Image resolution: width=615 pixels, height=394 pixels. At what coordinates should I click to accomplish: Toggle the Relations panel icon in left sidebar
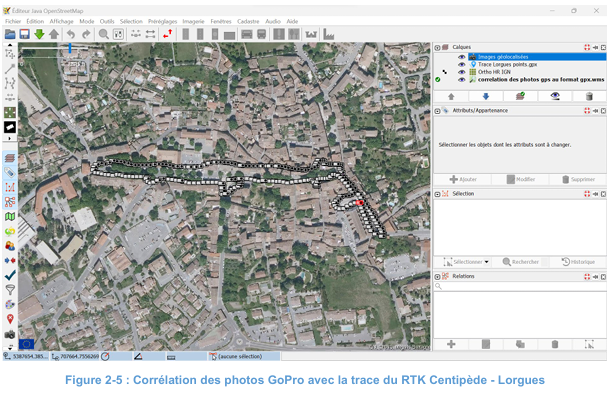[x=10, y=202]
